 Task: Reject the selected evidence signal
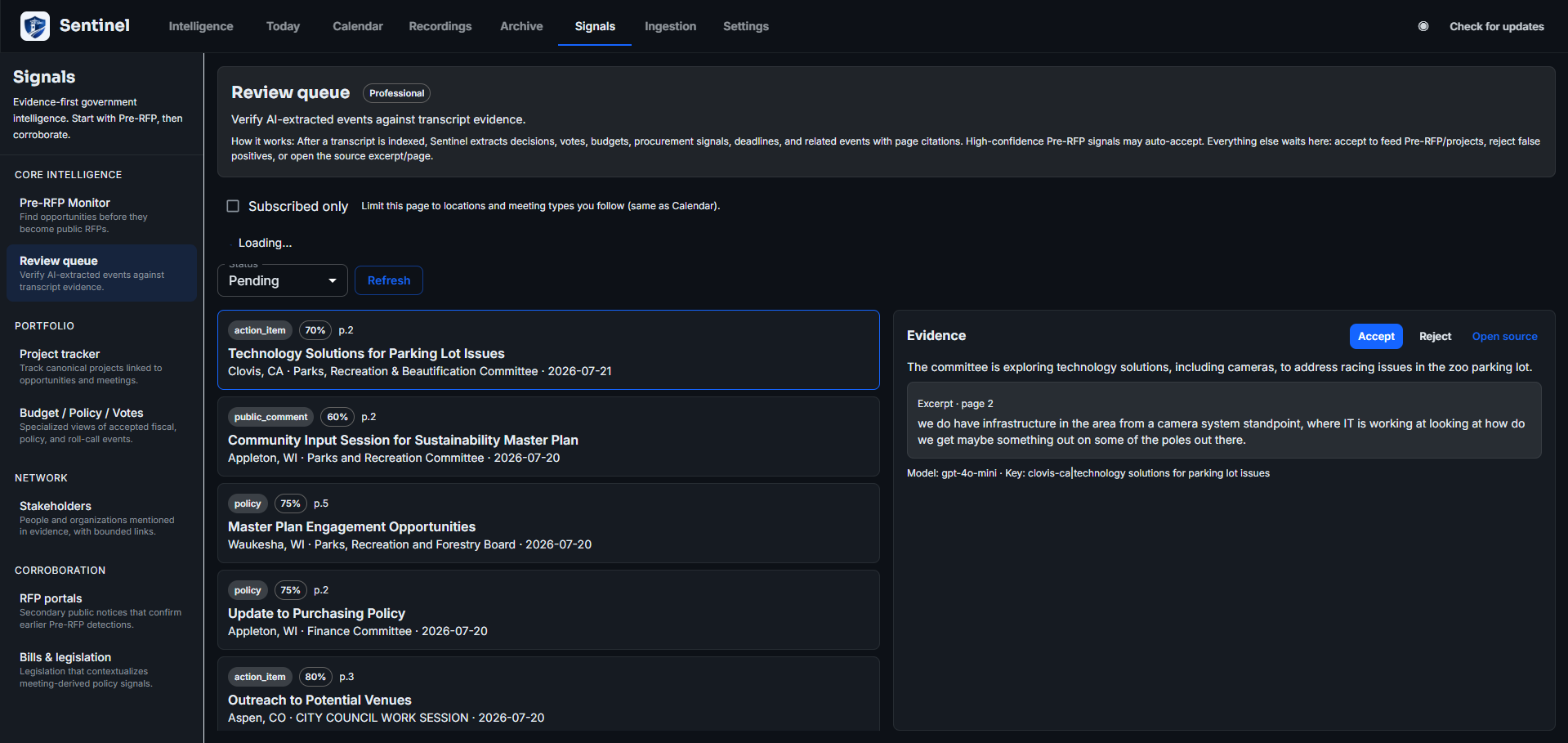(x=1435, y=336)
